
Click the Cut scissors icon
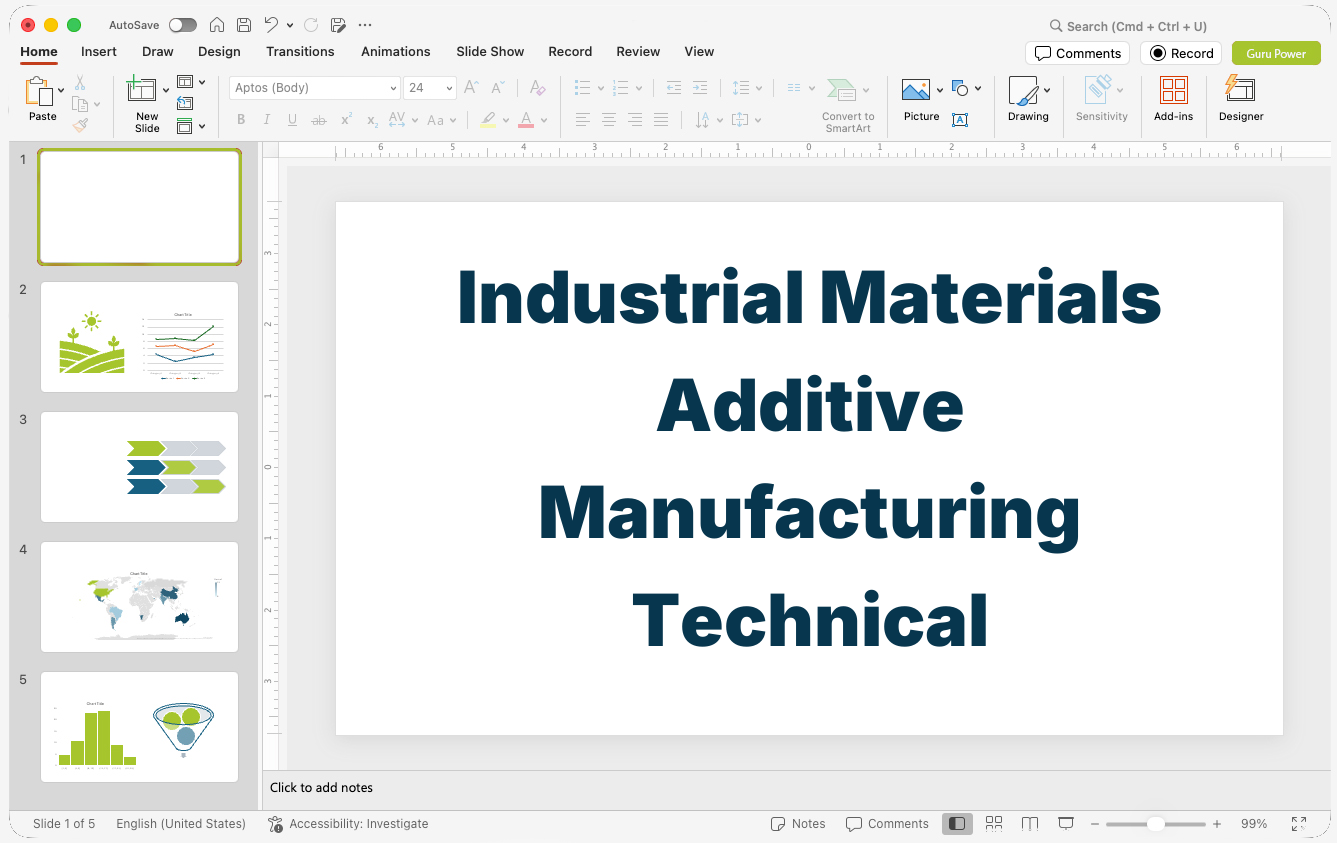(80, 83)
